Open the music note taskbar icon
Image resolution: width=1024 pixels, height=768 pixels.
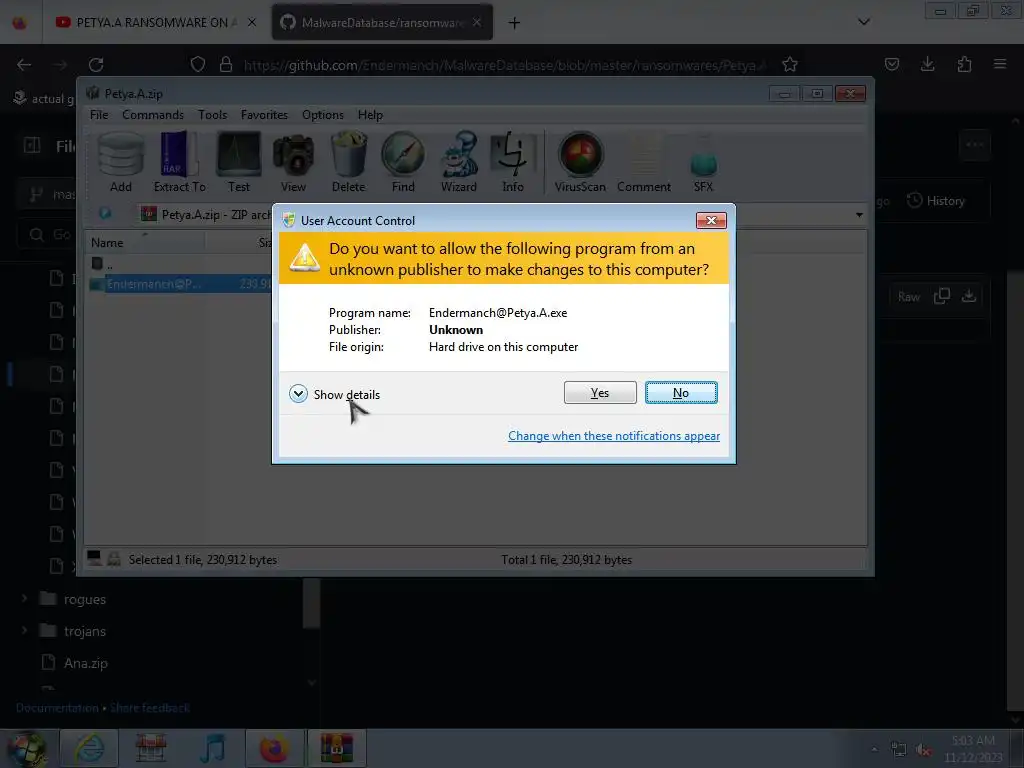coord(213,748)
